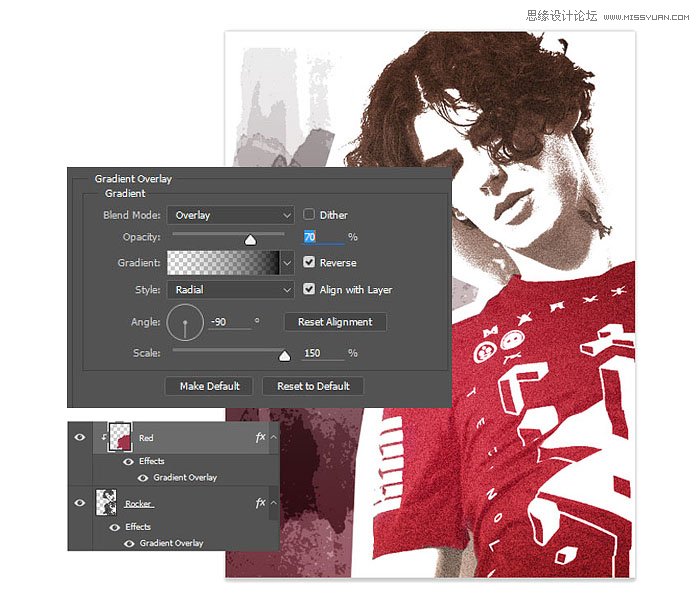Image resolution: width=700 pixels, height=604 pixels.
Task: Open the Blend Mode dropdown set to Overlay
Action: click(x=230, y=215)
